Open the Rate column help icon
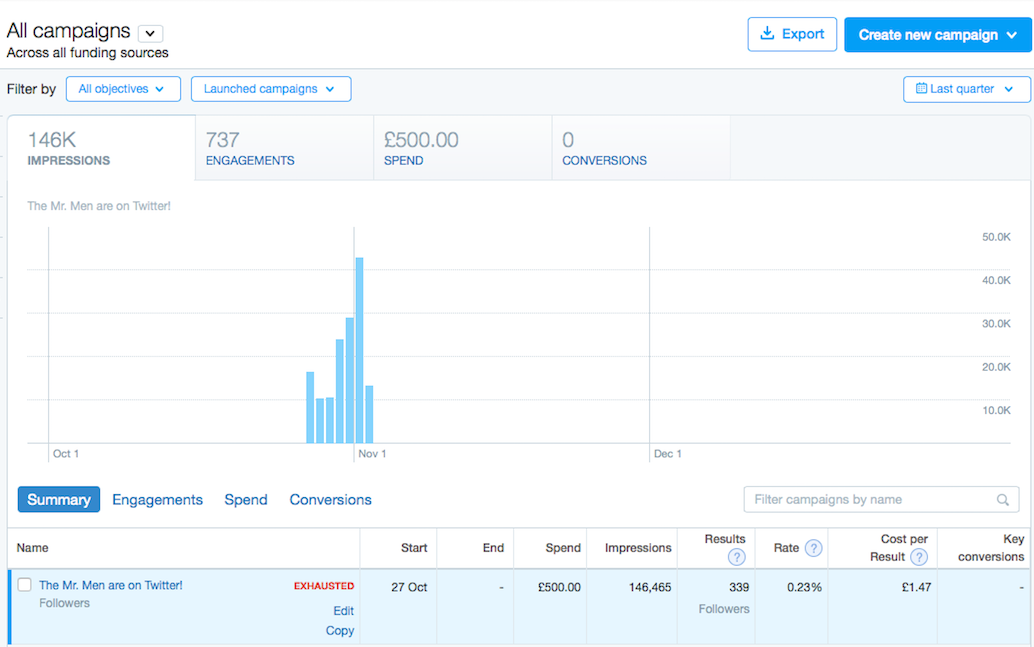The image size is (1034, 647). tap(814, 548)
